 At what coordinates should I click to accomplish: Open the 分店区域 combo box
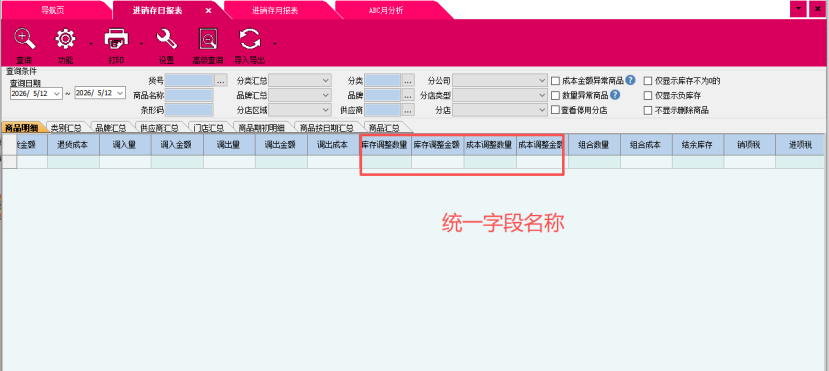pyautogui.click(x=300, y=110)
